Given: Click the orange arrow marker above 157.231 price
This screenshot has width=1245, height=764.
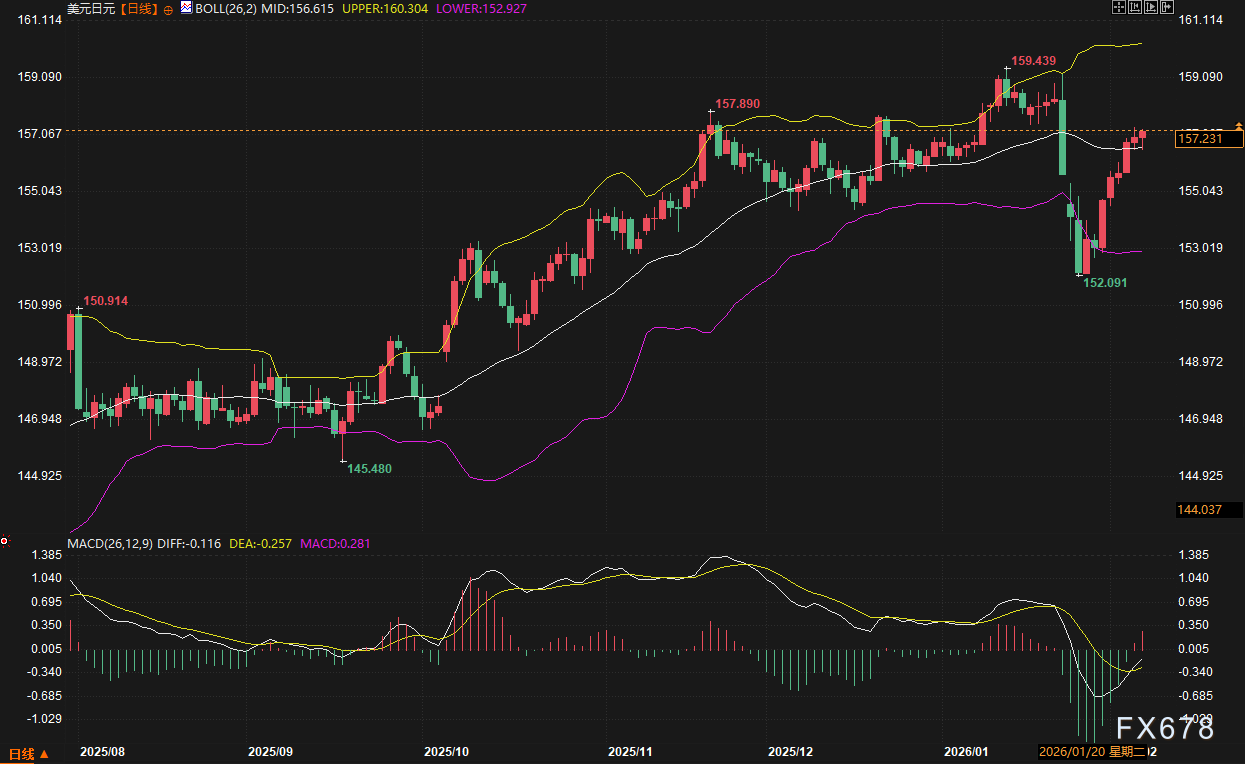Looking at the screenshot, I should 1237,125.
